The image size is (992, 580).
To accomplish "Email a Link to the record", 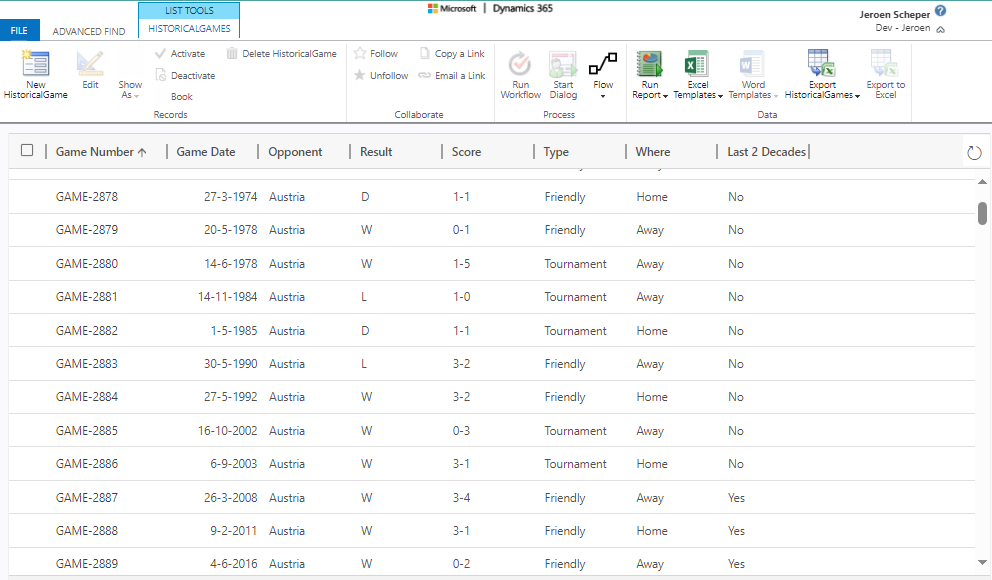I will [x=452, y=75].
